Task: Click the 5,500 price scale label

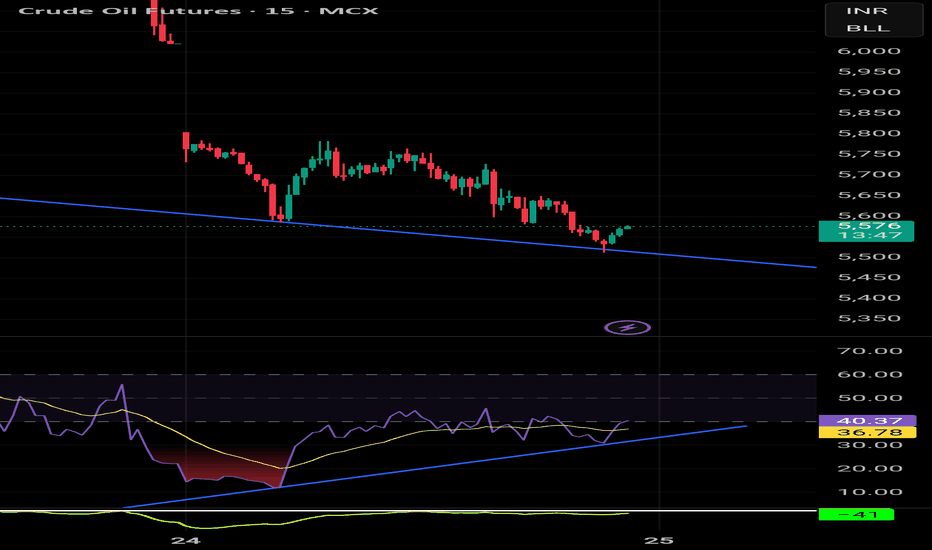Action: pyautogui.click(x=869, y=257)
